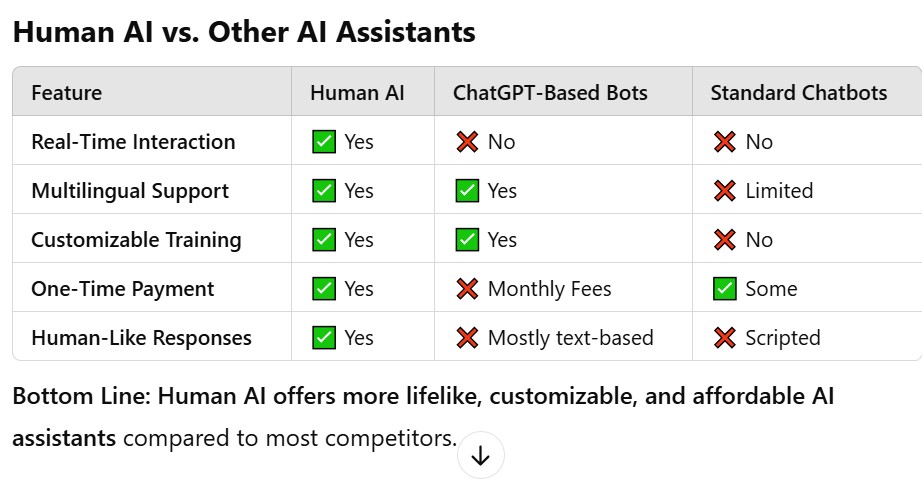The image size is (922, 480).
Task: Click Human AI check in One-Time Payment row
Action: pos(324,289)
